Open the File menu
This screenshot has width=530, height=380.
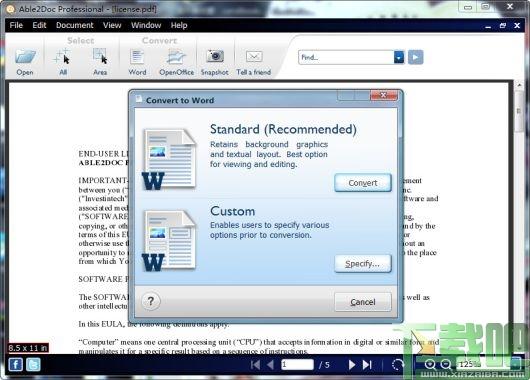click(x=16, y=25)
